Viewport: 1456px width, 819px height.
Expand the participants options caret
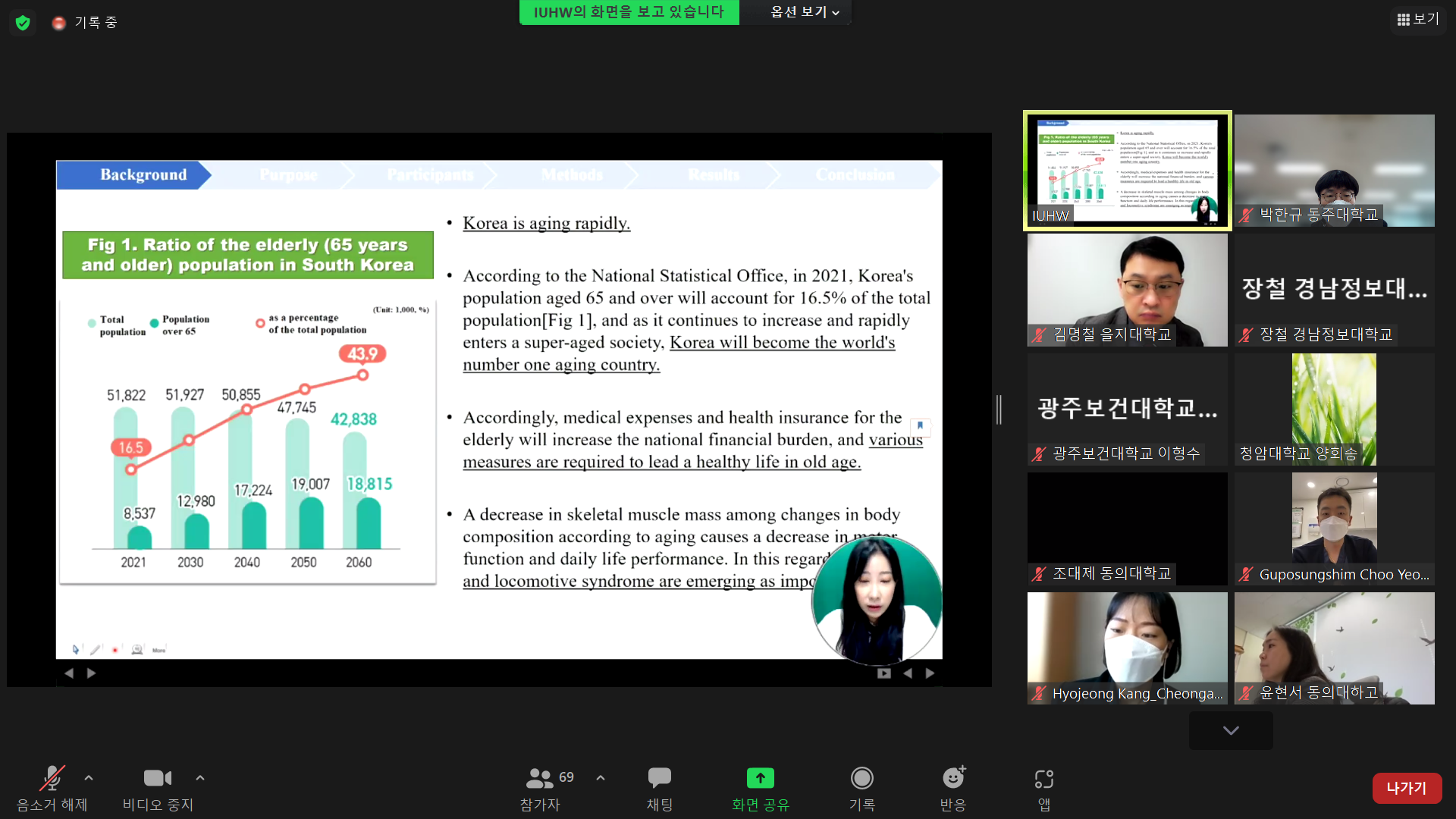(x=601, y=778)
